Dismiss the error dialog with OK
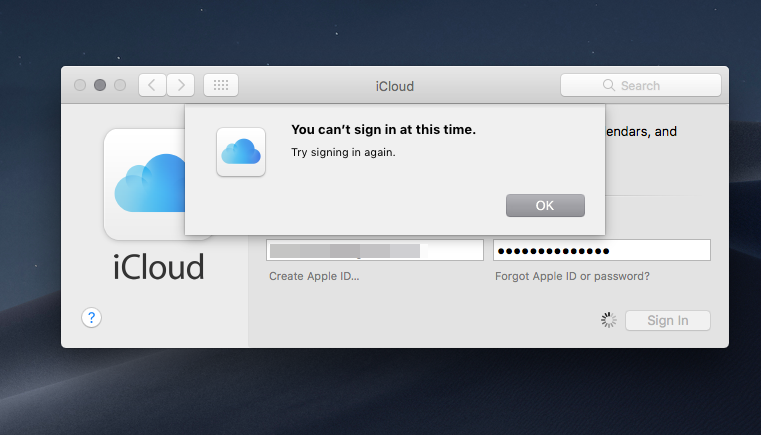The width and height of the screenshot is (761, 435). (545, 205)
